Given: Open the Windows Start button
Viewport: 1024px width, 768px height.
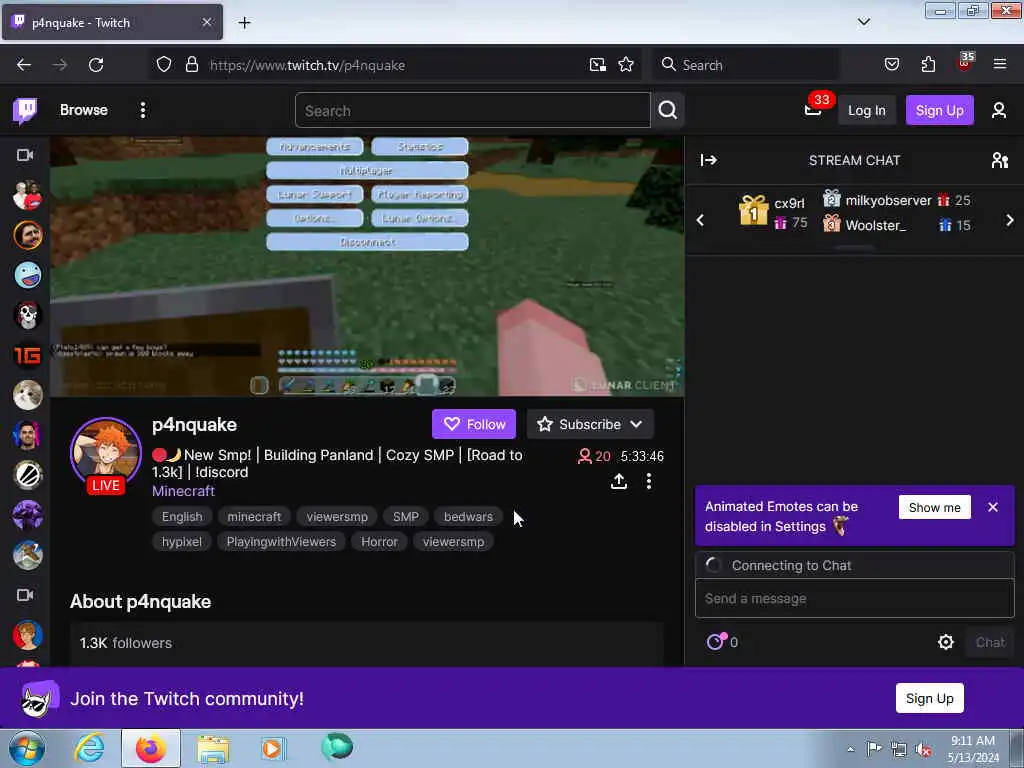Looking at the screenshot, I should tap(27, 748).
